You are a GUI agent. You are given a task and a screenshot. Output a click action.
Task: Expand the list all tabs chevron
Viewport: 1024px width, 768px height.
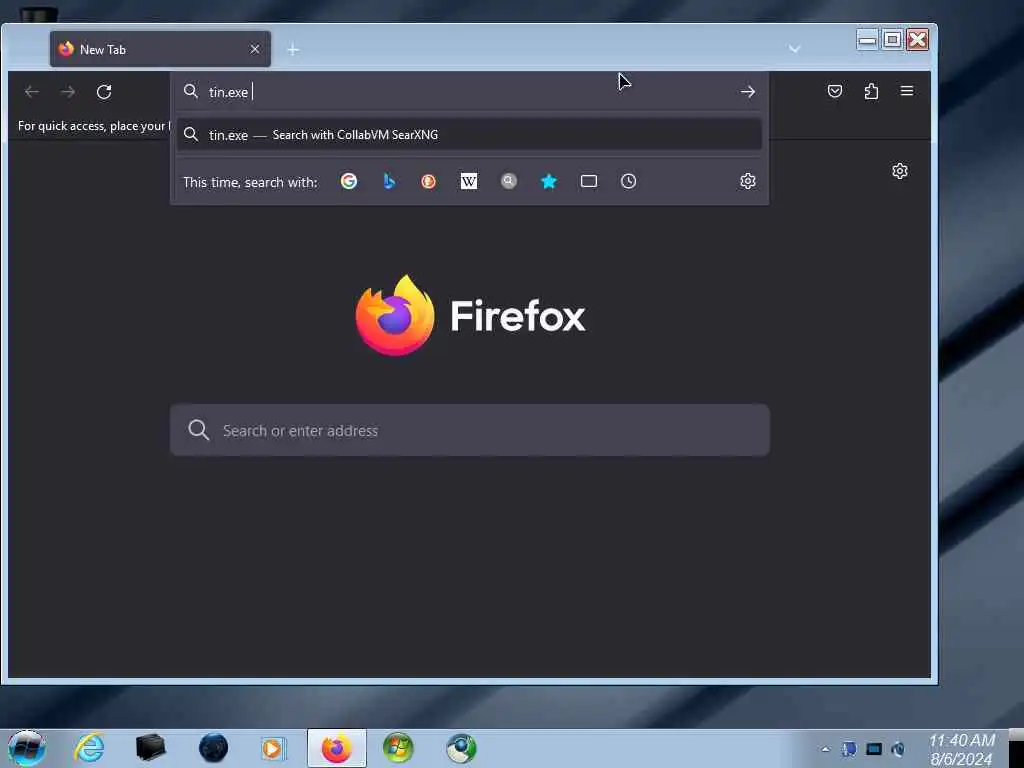pyautogui.click(x=795, y=49)
